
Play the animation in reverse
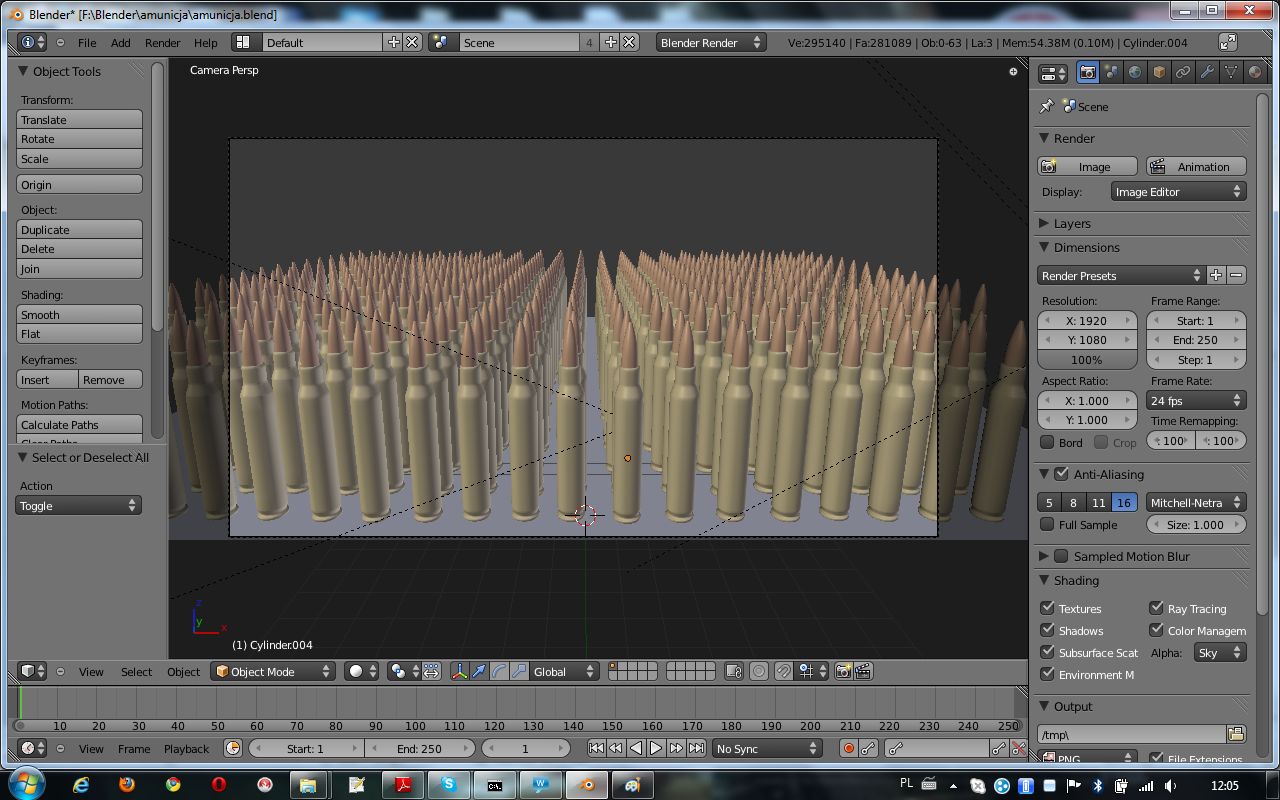[636, 748]
